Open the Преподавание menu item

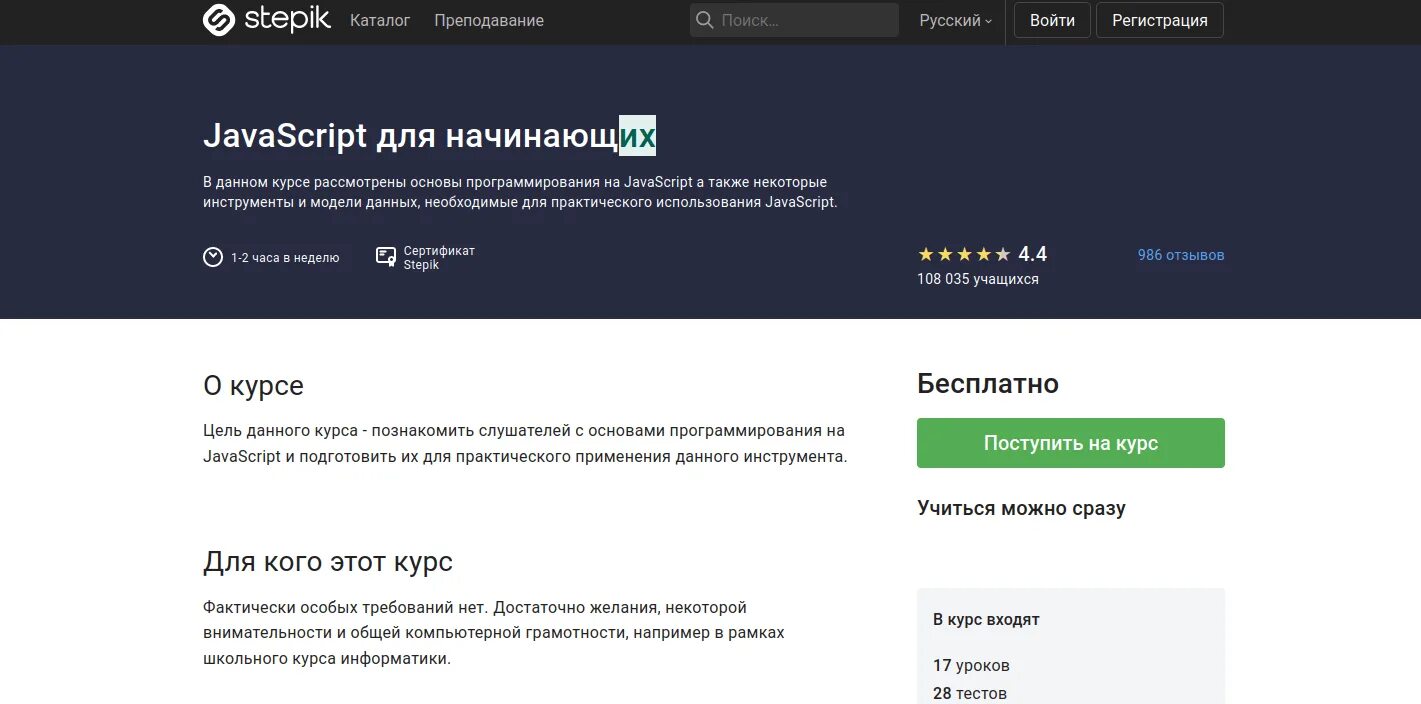pos(489,20)
